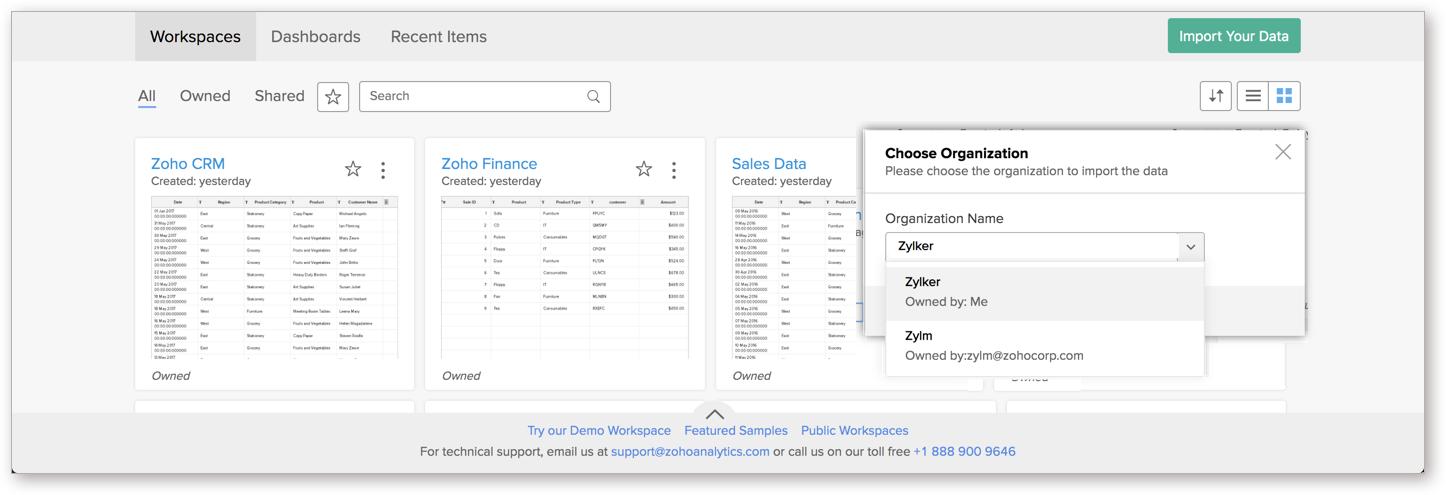The width and height of the screenshot is (1446, 495).
Task: Open the Zoho Finance workspace title
Action: (489, 163)
